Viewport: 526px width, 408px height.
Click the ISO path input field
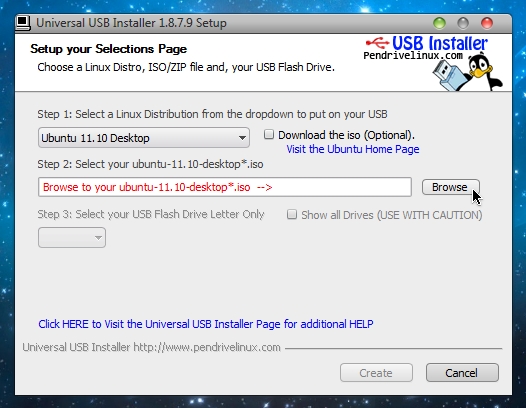pyautogui.click(x=224, y=187)
